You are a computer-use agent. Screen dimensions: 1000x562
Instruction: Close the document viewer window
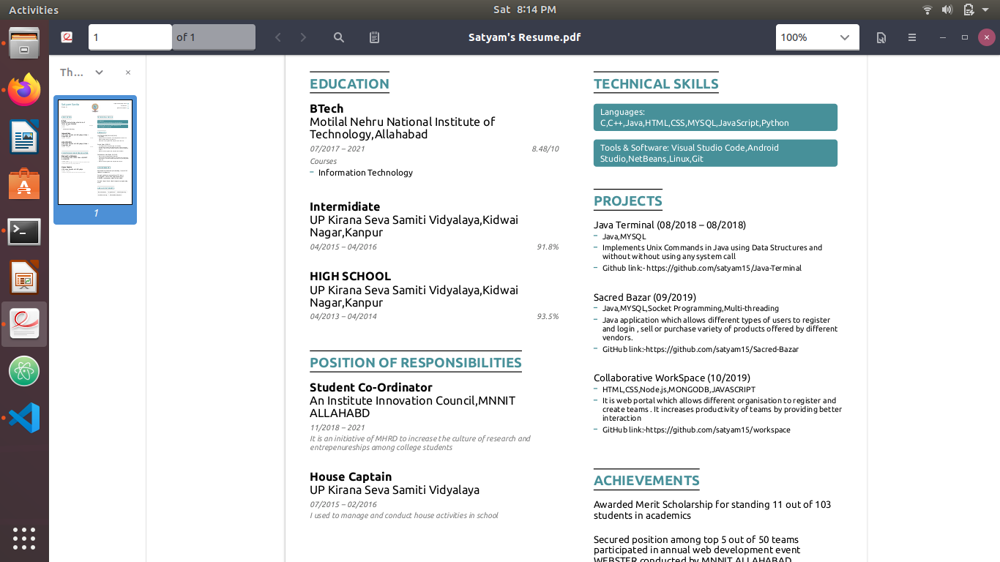[987, 38]
